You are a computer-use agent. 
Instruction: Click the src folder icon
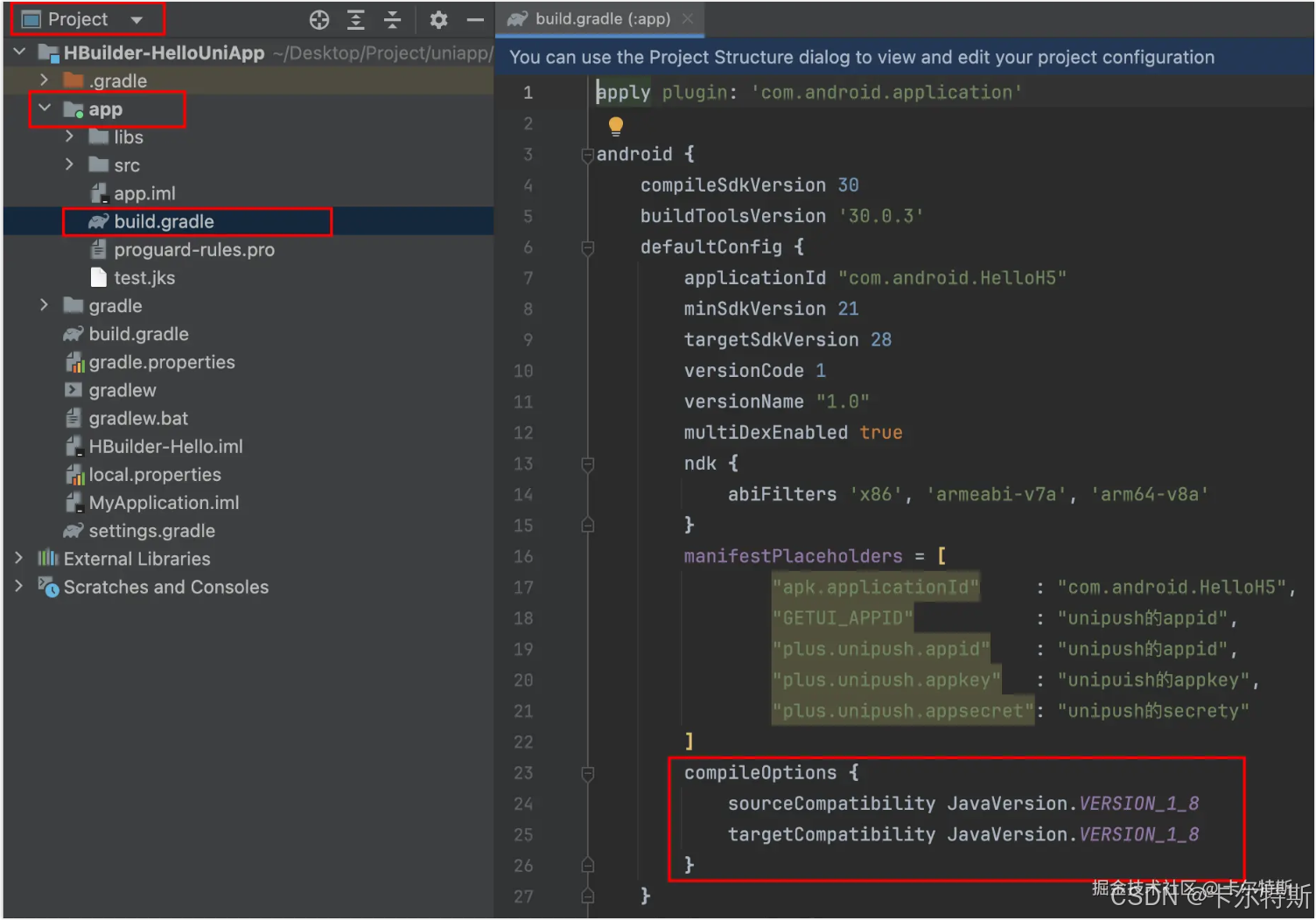(99, 164)
